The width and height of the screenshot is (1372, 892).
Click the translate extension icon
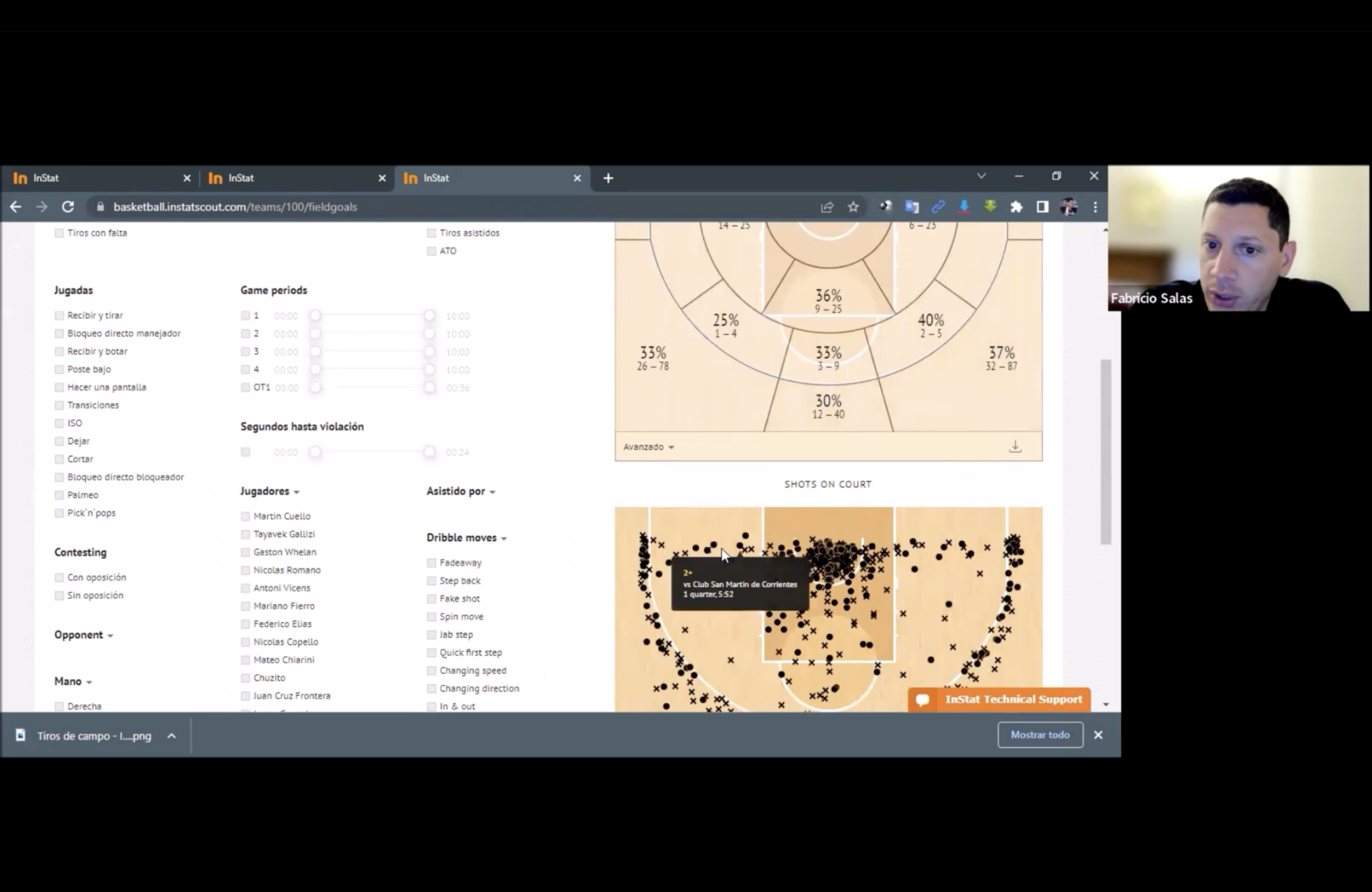[912, 207]
